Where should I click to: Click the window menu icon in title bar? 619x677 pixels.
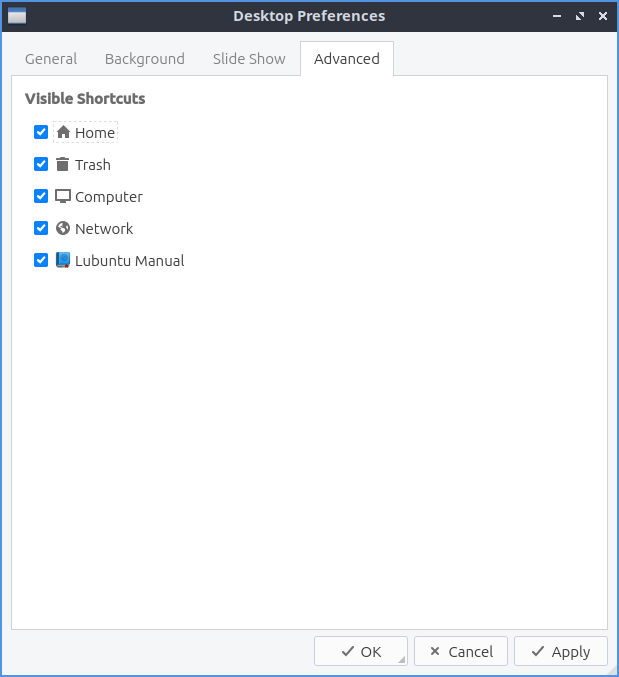pyautogui.click(x=16, y=16)
